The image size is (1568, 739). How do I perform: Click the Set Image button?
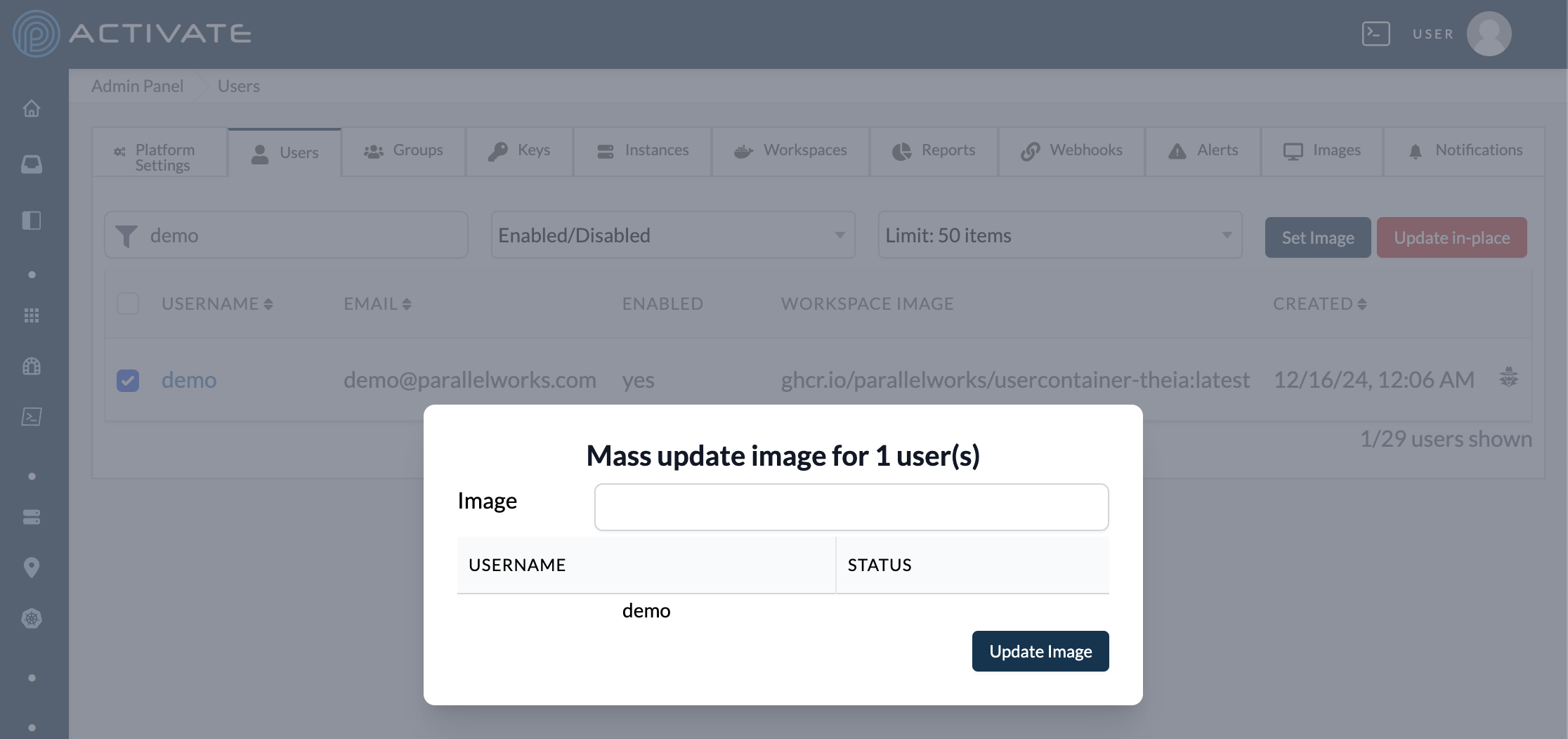1318,237
